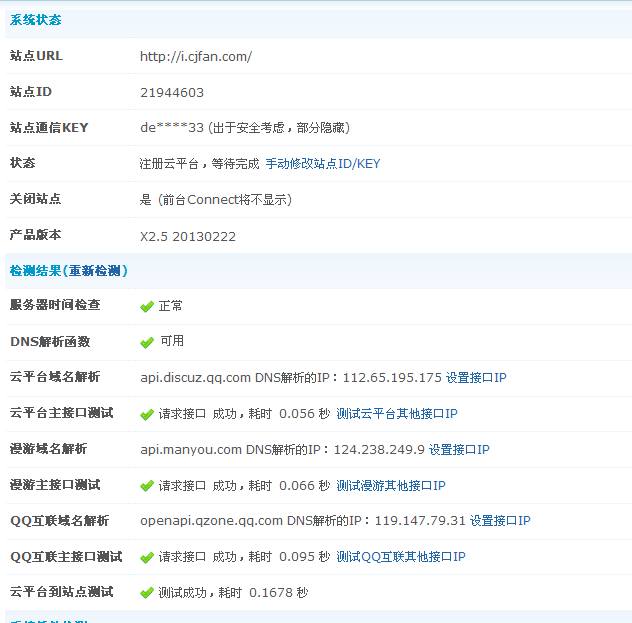Click QQ互联域名解析 row label
This screenshot has height=623, width=632.
[x=60, y=521]
